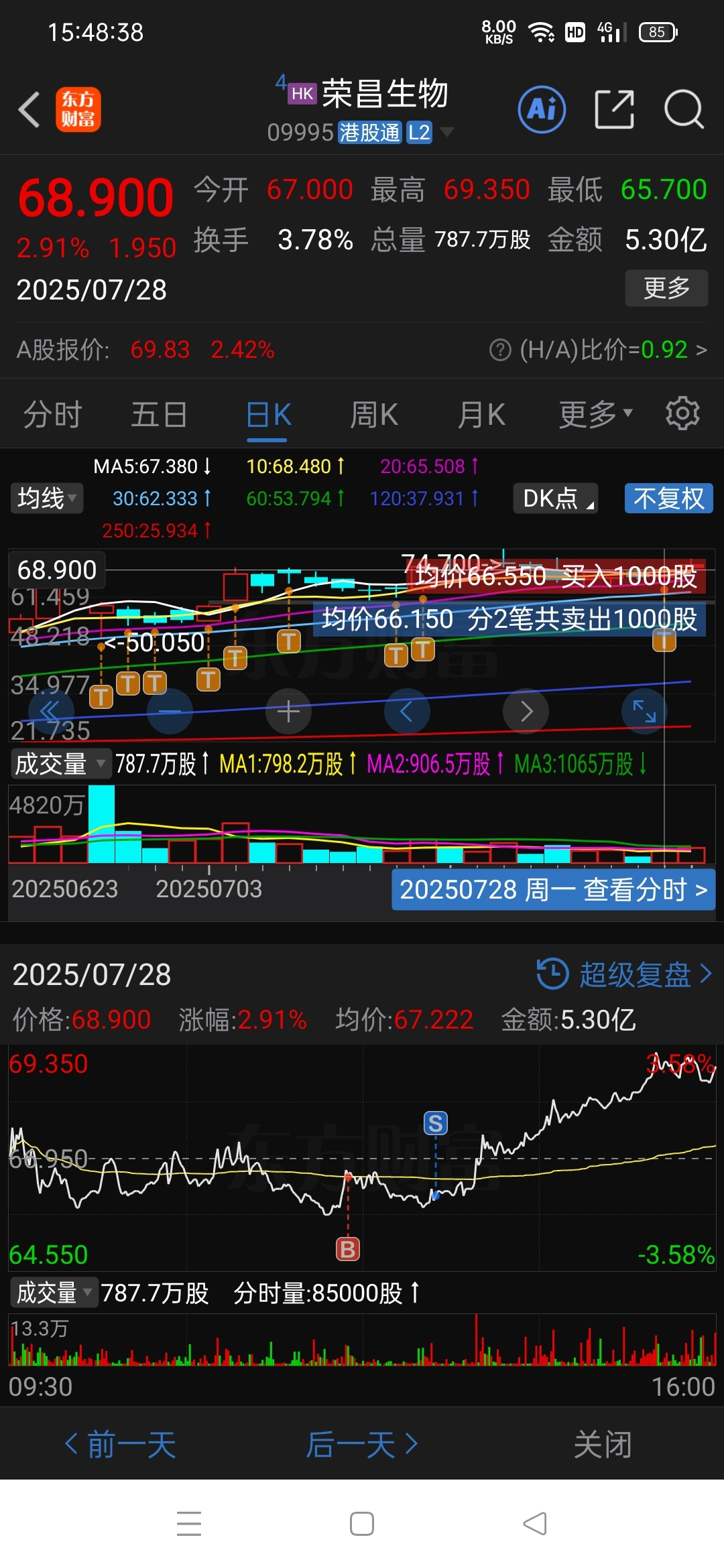Tap MA1:798.2万股 volume average
Screen dimensions: 724x1568
pos(288,764)
